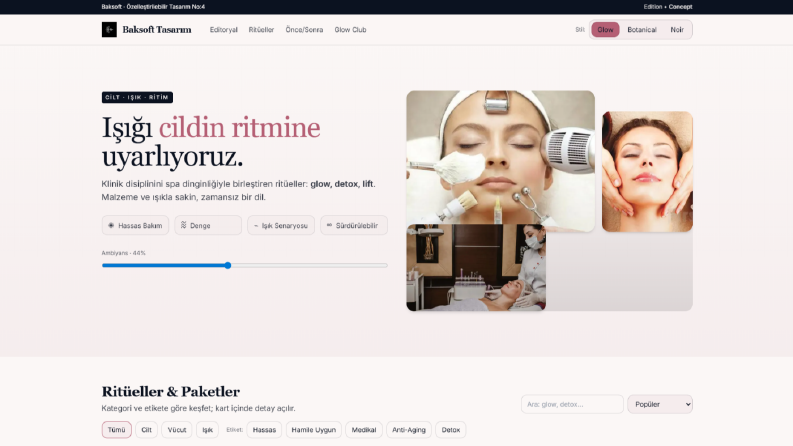
Task: Toggle the Hamile Uygun tag
Action: 314,430
